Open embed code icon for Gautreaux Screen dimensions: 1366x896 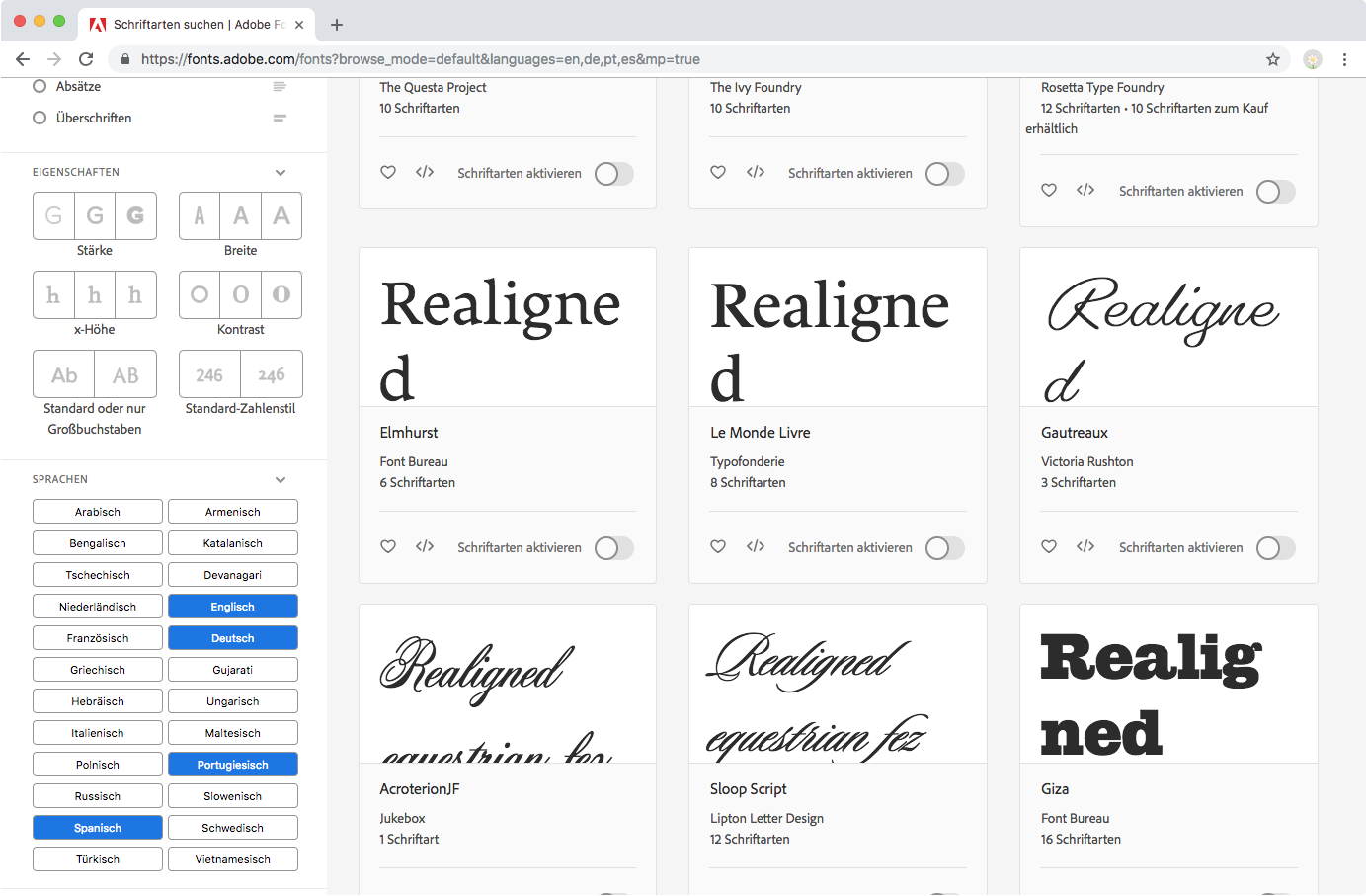tap(1085, 546)
